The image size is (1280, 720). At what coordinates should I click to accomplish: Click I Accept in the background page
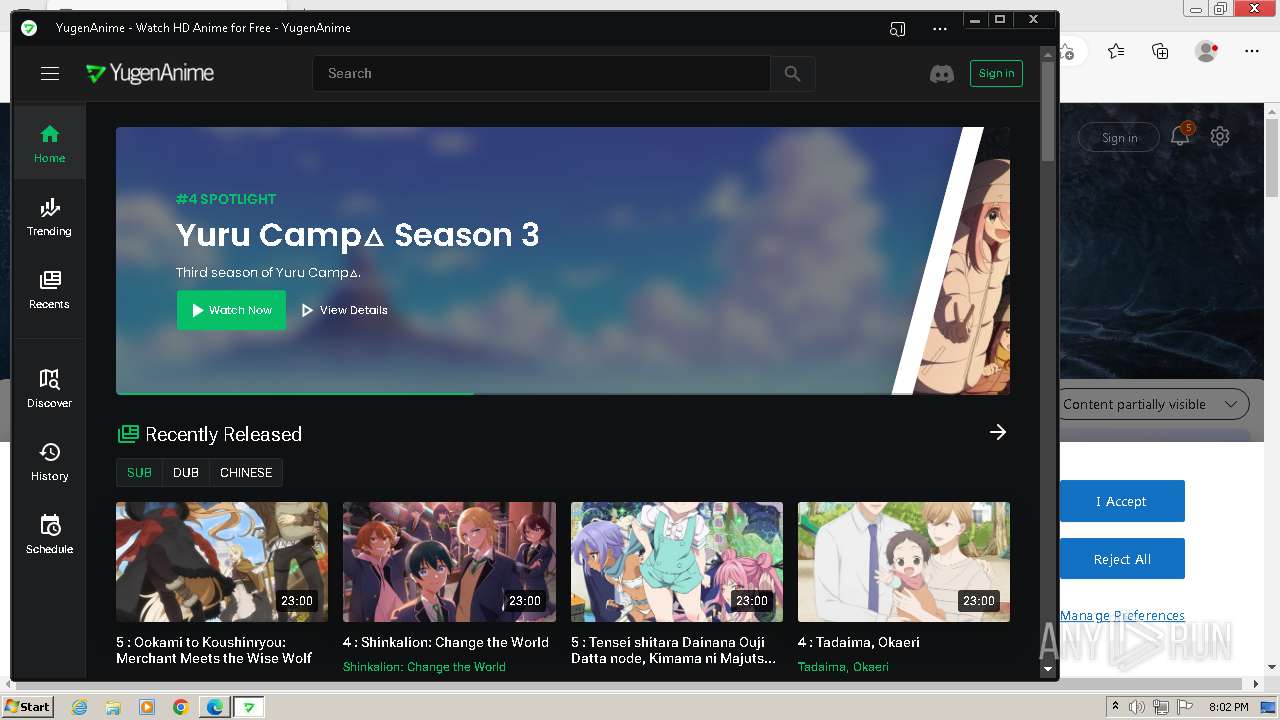[1122, 501]
